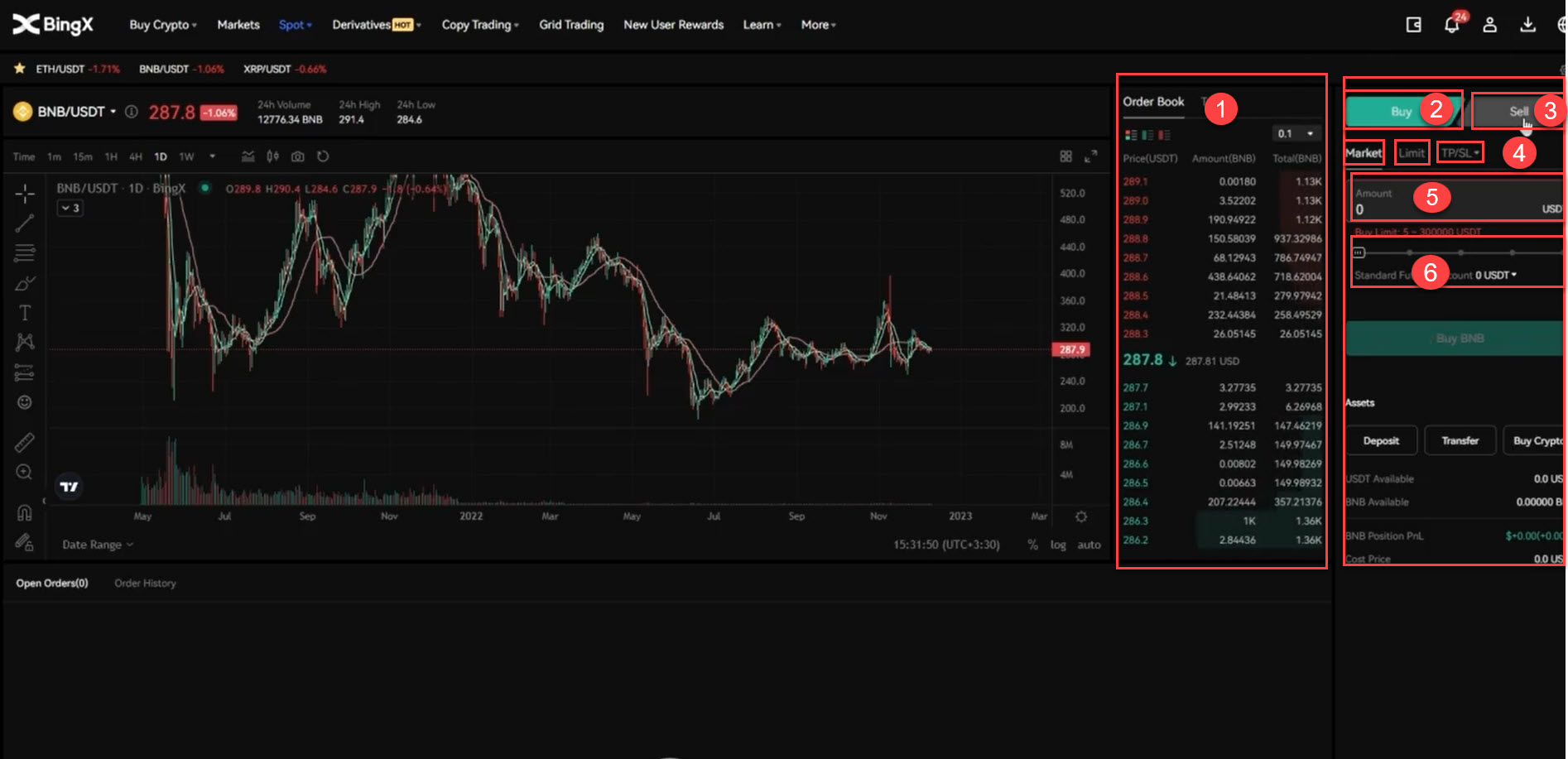The width and height of the screenshot is (1568, 759).
Task: Show only buy orders view
Action: (1147, 135)
